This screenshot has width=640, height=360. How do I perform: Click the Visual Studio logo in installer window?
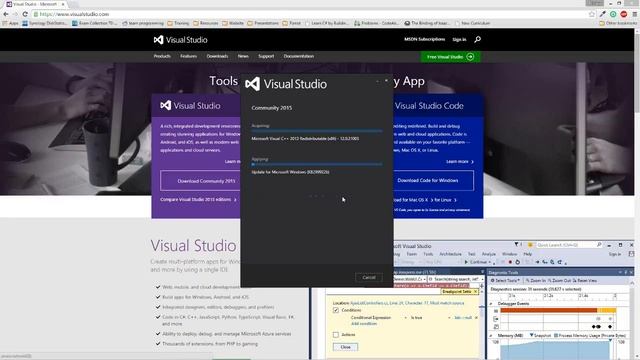click(286, 84)
